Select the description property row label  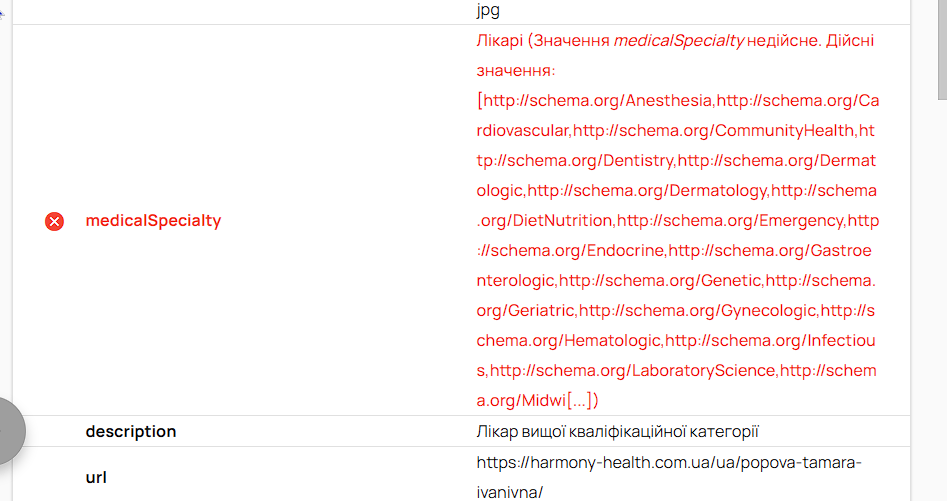point(131,432)
